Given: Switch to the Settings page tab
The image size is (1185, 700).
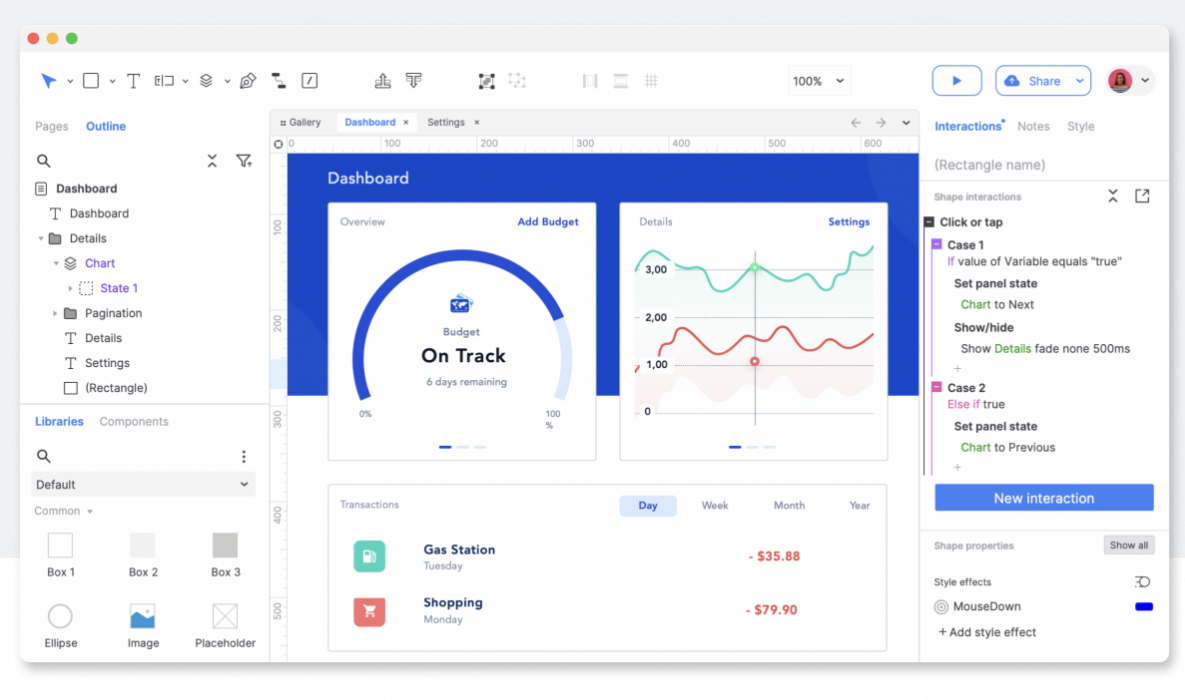Looking at the screenshot, I should [446, 123].
